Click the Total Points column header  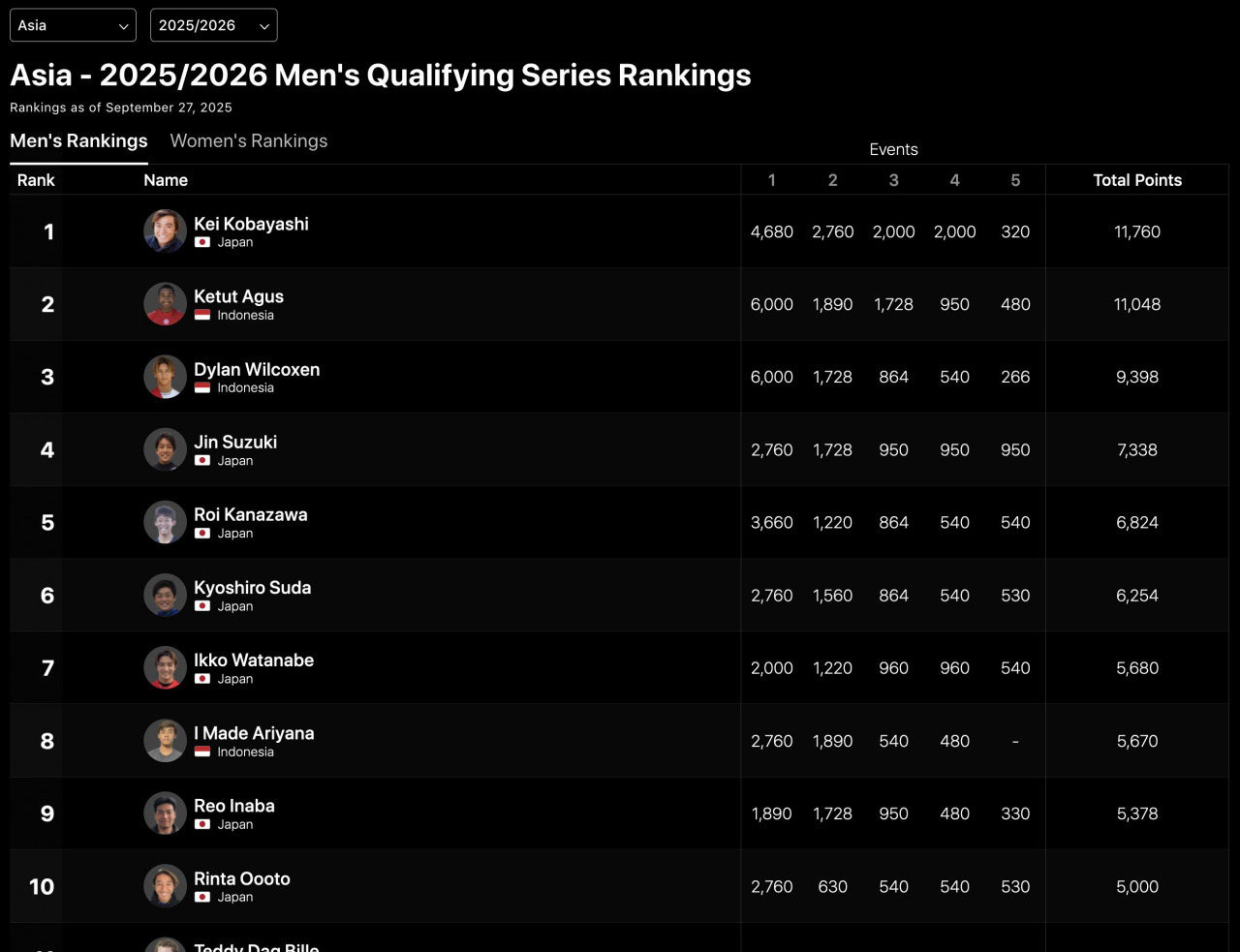click(x=1137, y=180)
